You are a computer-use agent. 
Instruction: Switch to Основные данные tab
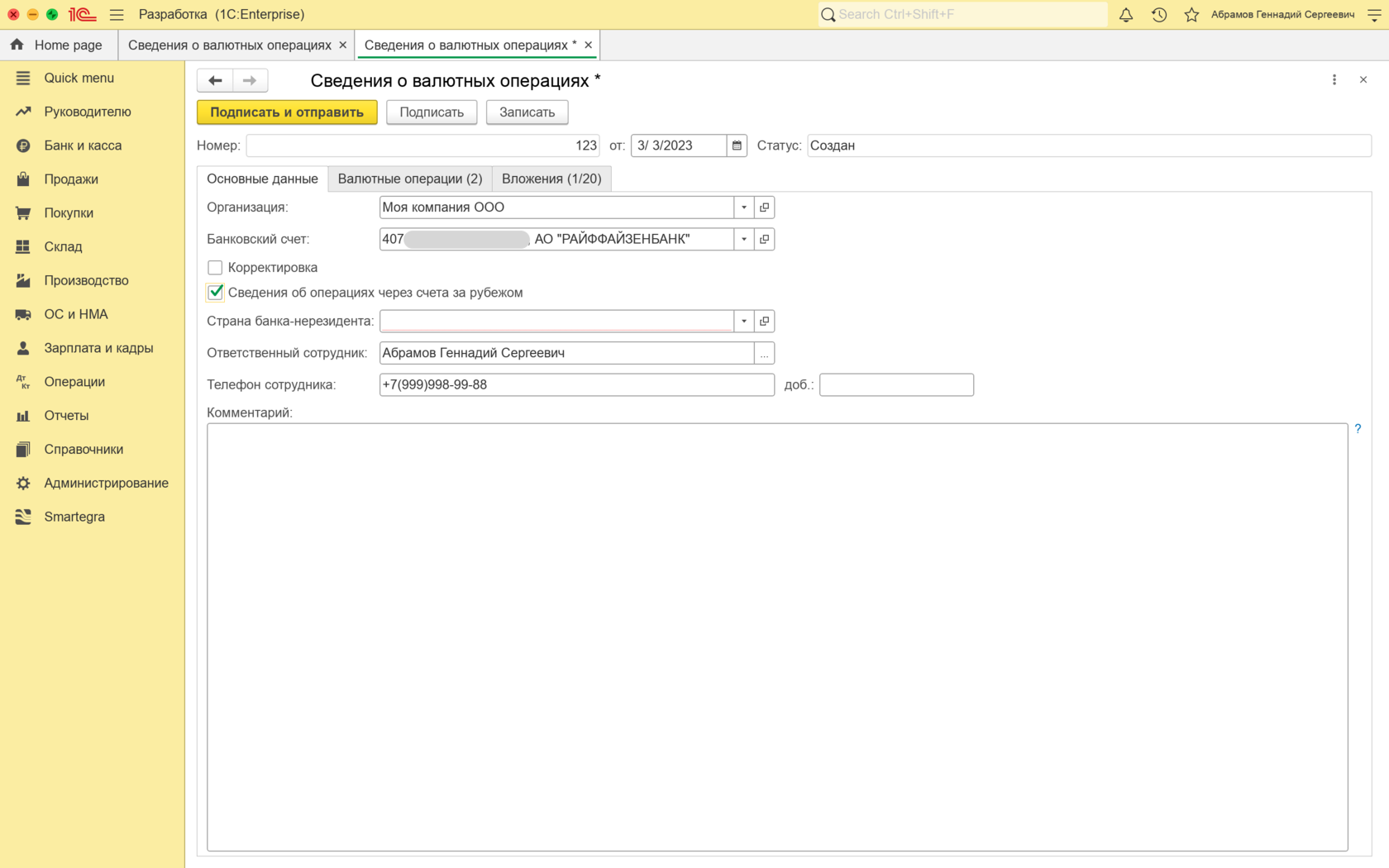click(262, 179)
